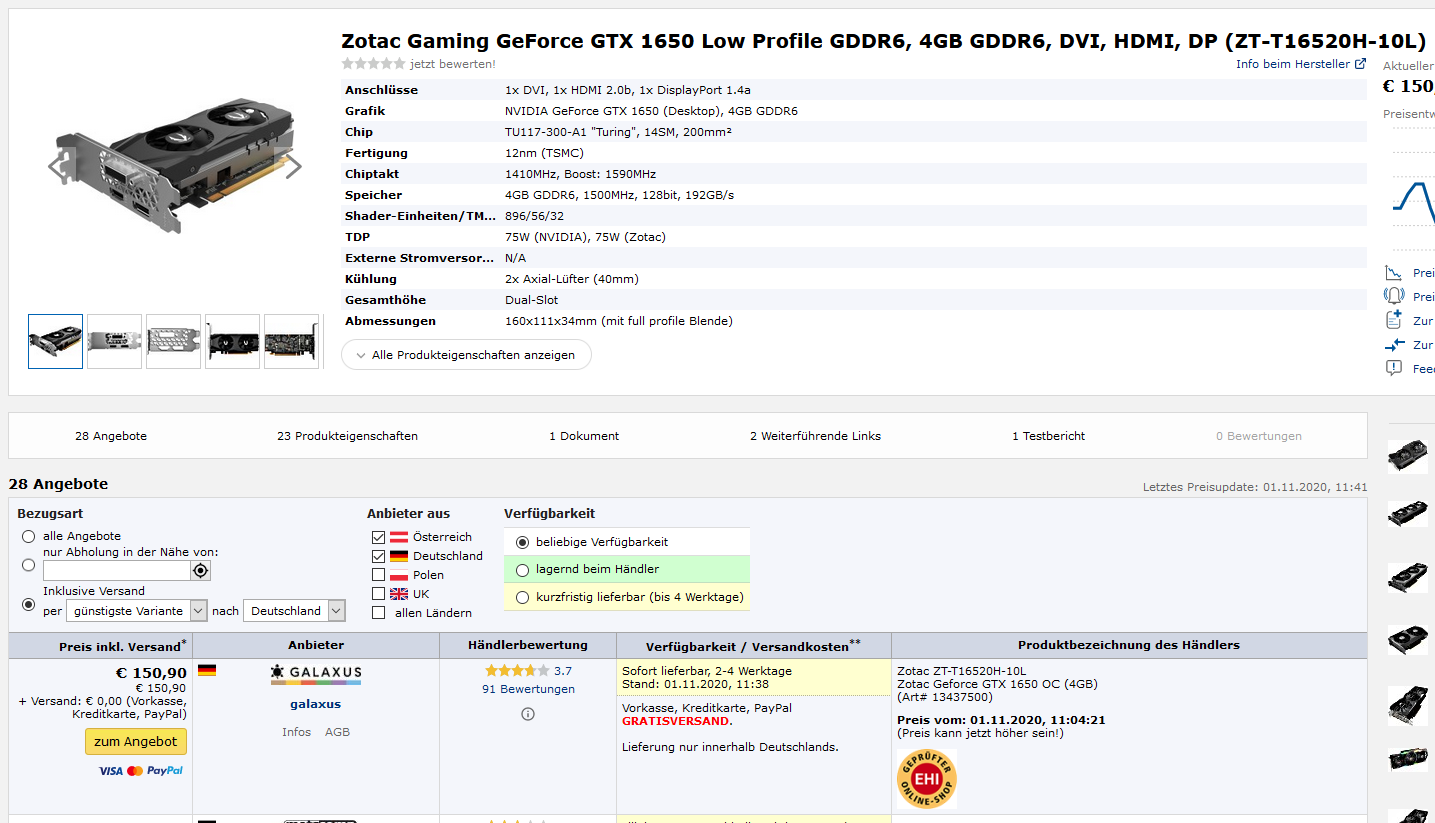This screenshot has height=823, width=1435.
Task: Switch to the '1 Testbericht' tab
Action: pyautogui.click(x=1049, y=436)
